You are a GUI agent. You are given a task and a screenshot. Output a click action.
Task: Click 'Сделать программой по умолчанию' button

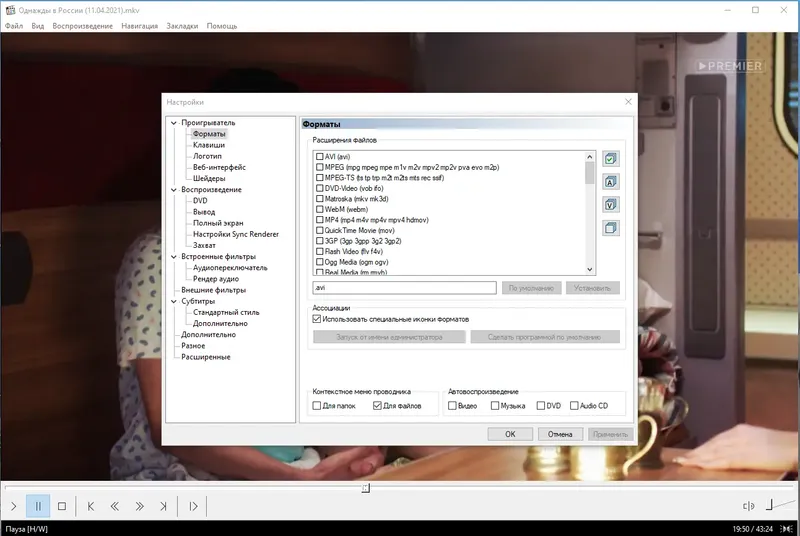(x=544, y=337)
